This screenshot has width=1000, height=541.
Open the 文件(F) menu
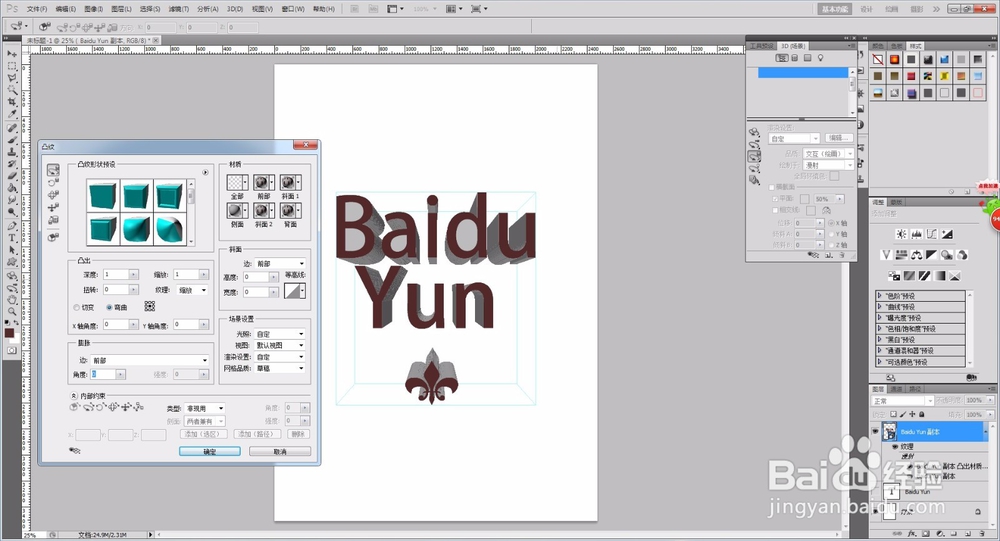37,9
